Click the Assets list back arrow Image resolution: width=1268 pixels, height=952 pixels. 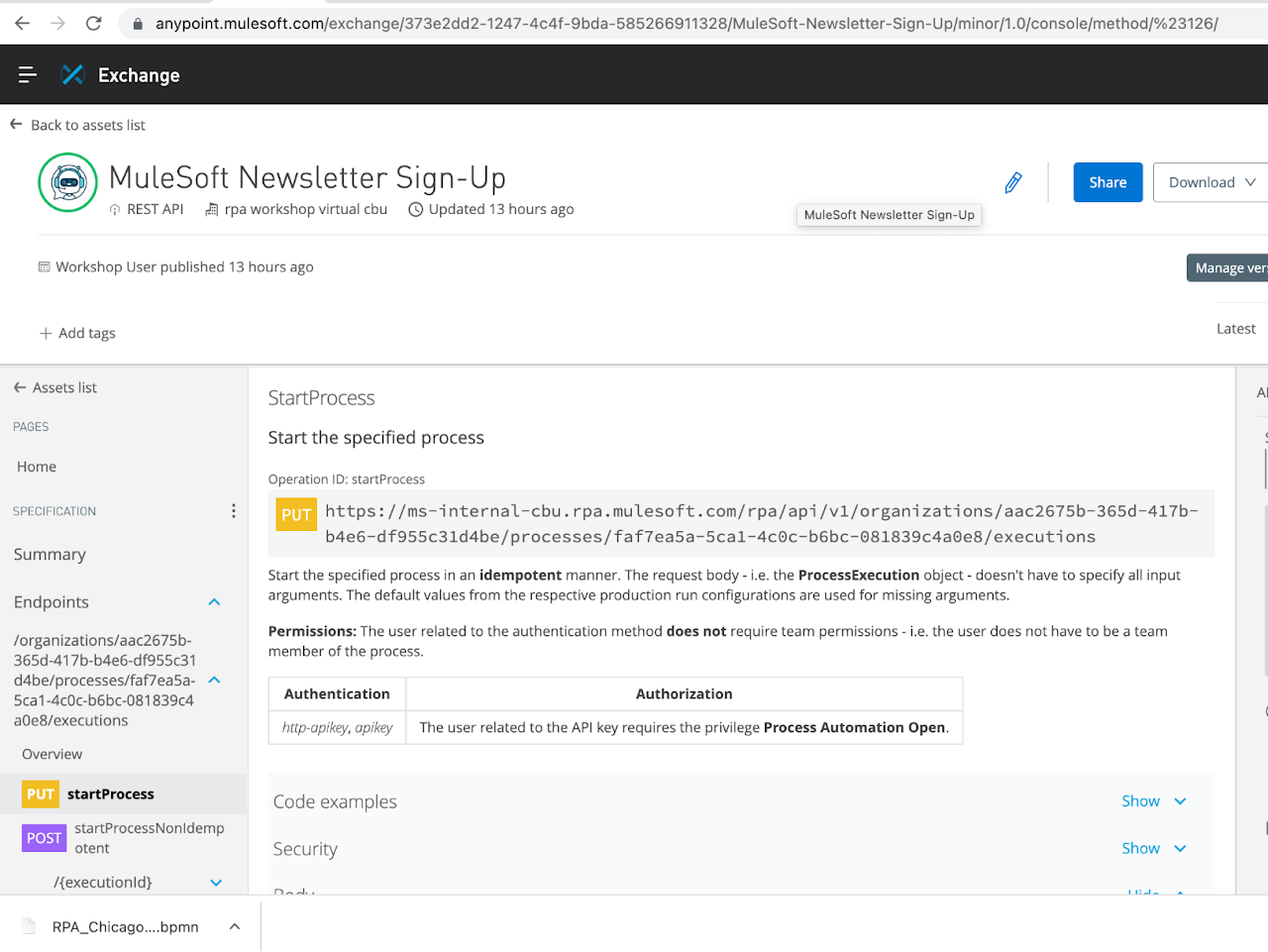(x=20, y=387)
